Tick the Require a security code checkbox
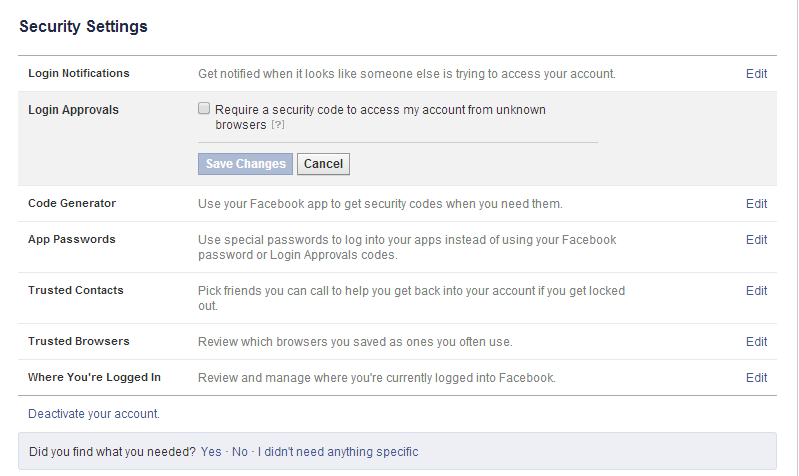 (x=204, y=109)
